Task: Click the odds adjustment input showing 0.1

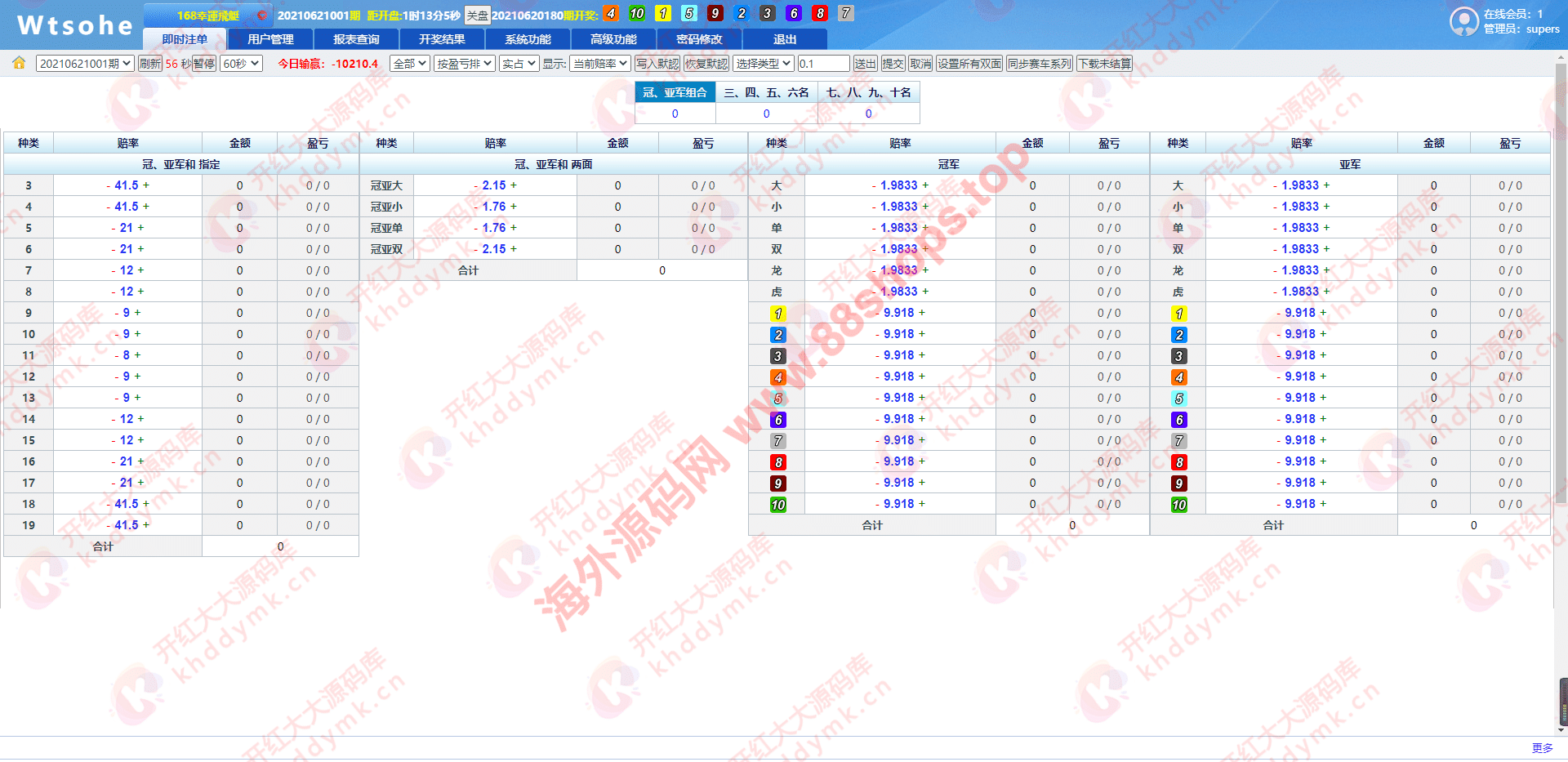Action: pyautogui.click(x=822, y=64)
